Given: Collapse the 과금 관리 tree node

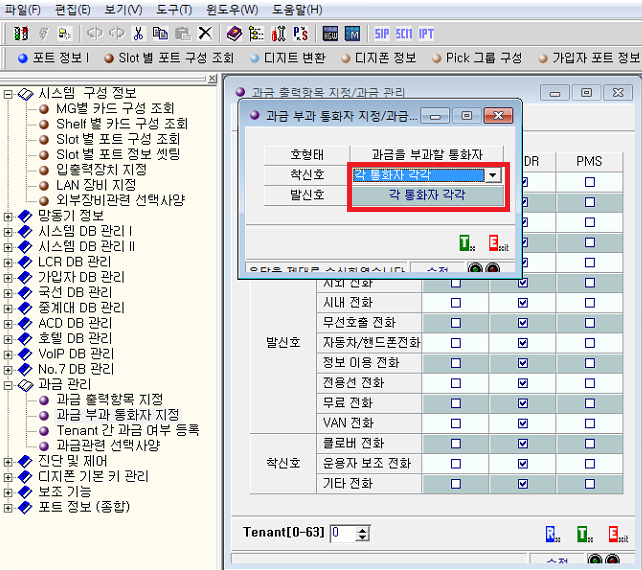Looking at the screenshot, I should coord(8,385).
